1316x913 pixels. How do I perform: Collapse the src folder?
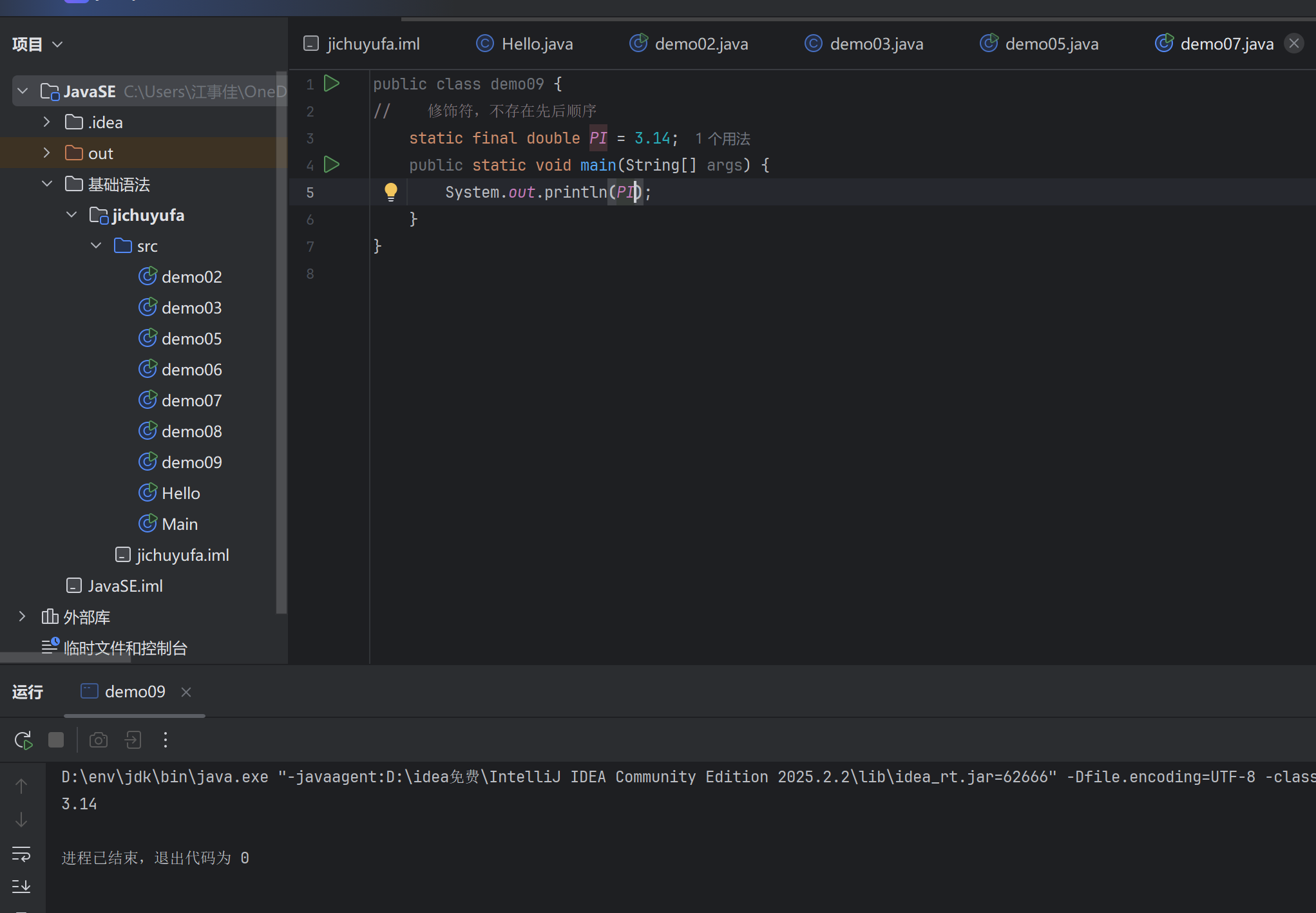(96, 246)
